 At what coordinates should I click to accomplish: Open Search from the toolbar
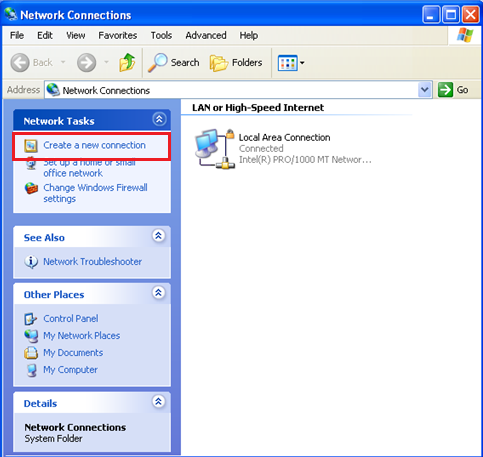[x=174, y=62]
